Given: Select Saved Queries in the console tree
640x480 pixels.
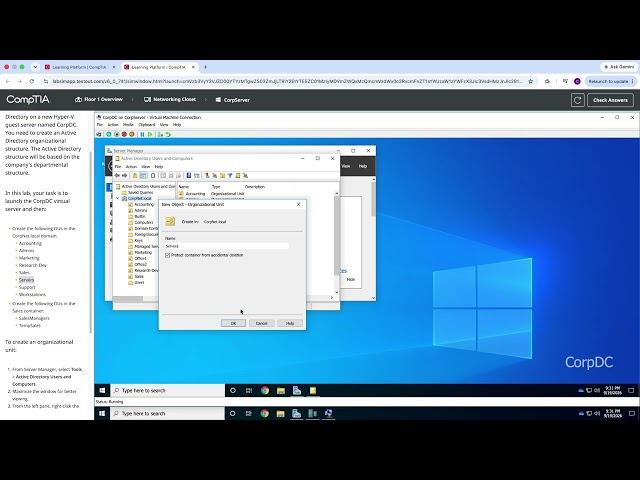Looking at the screenshot, I should point(137,192).
